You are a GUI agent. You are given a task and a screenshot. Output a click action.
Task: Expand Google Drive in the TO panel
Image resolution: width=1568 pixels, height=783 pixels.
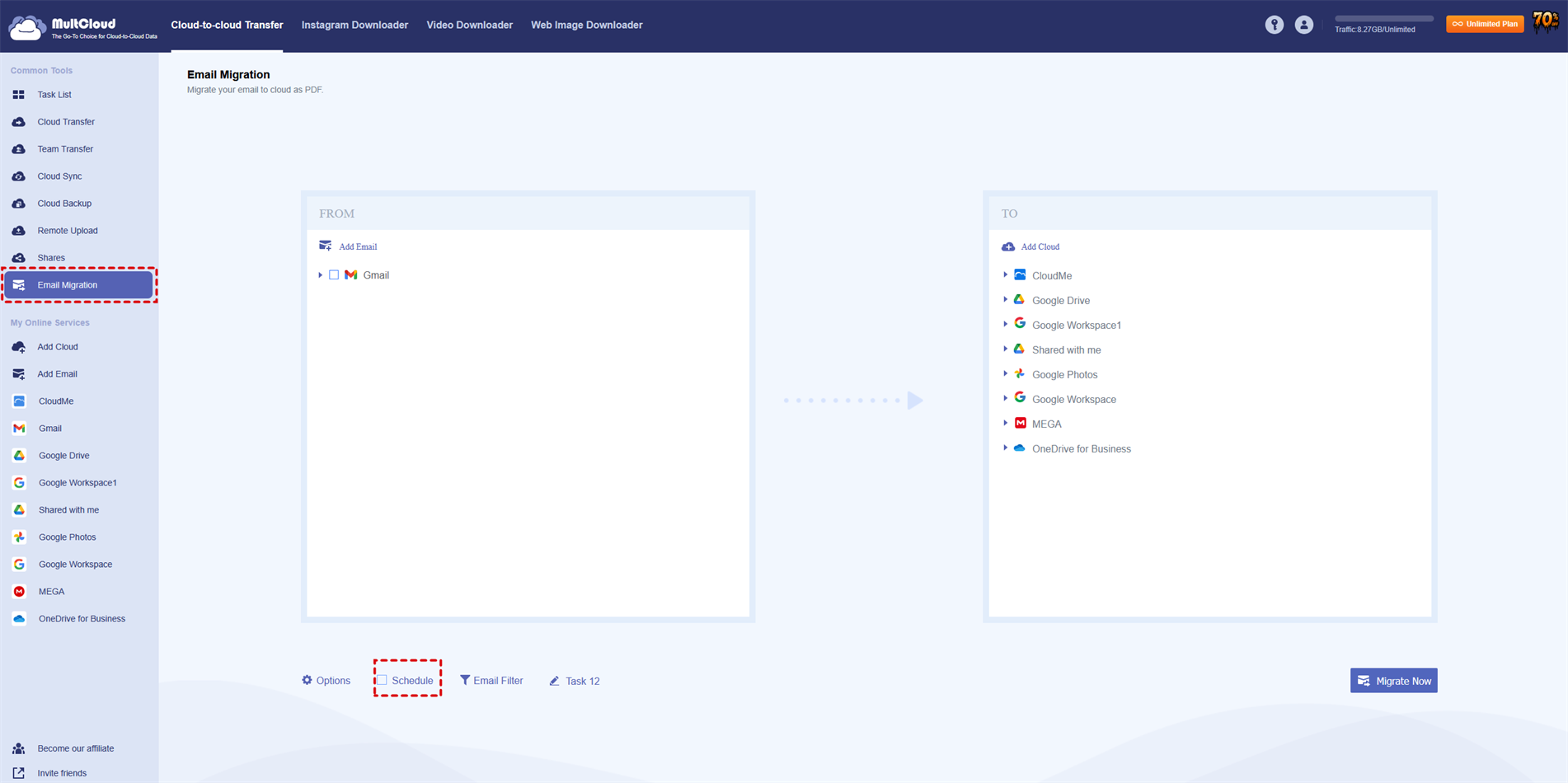(1005, 299)
